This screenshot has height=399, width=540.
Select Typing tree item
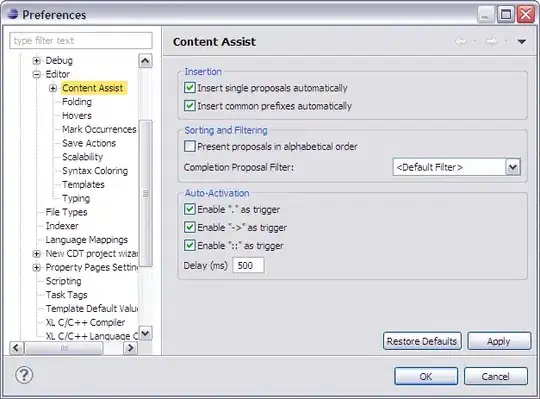76,198
